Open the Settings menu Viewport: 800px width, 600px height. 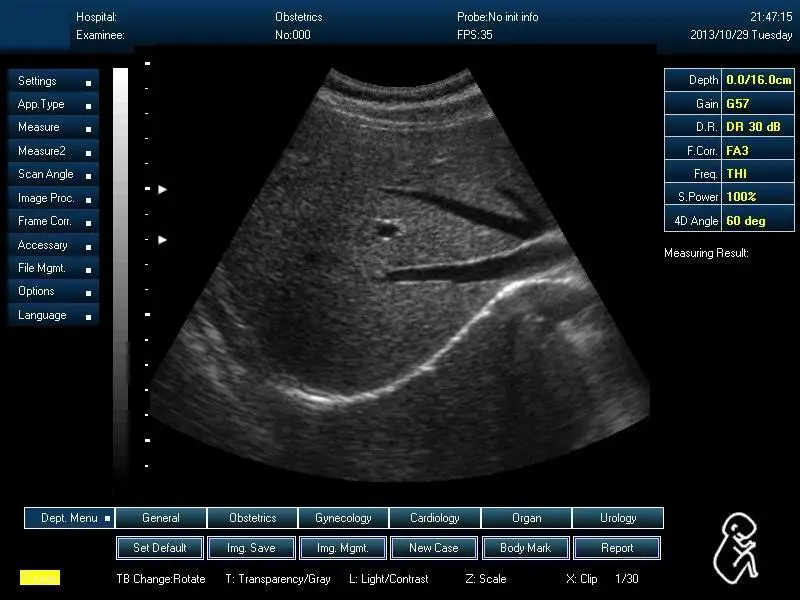(x=54, y=81)
